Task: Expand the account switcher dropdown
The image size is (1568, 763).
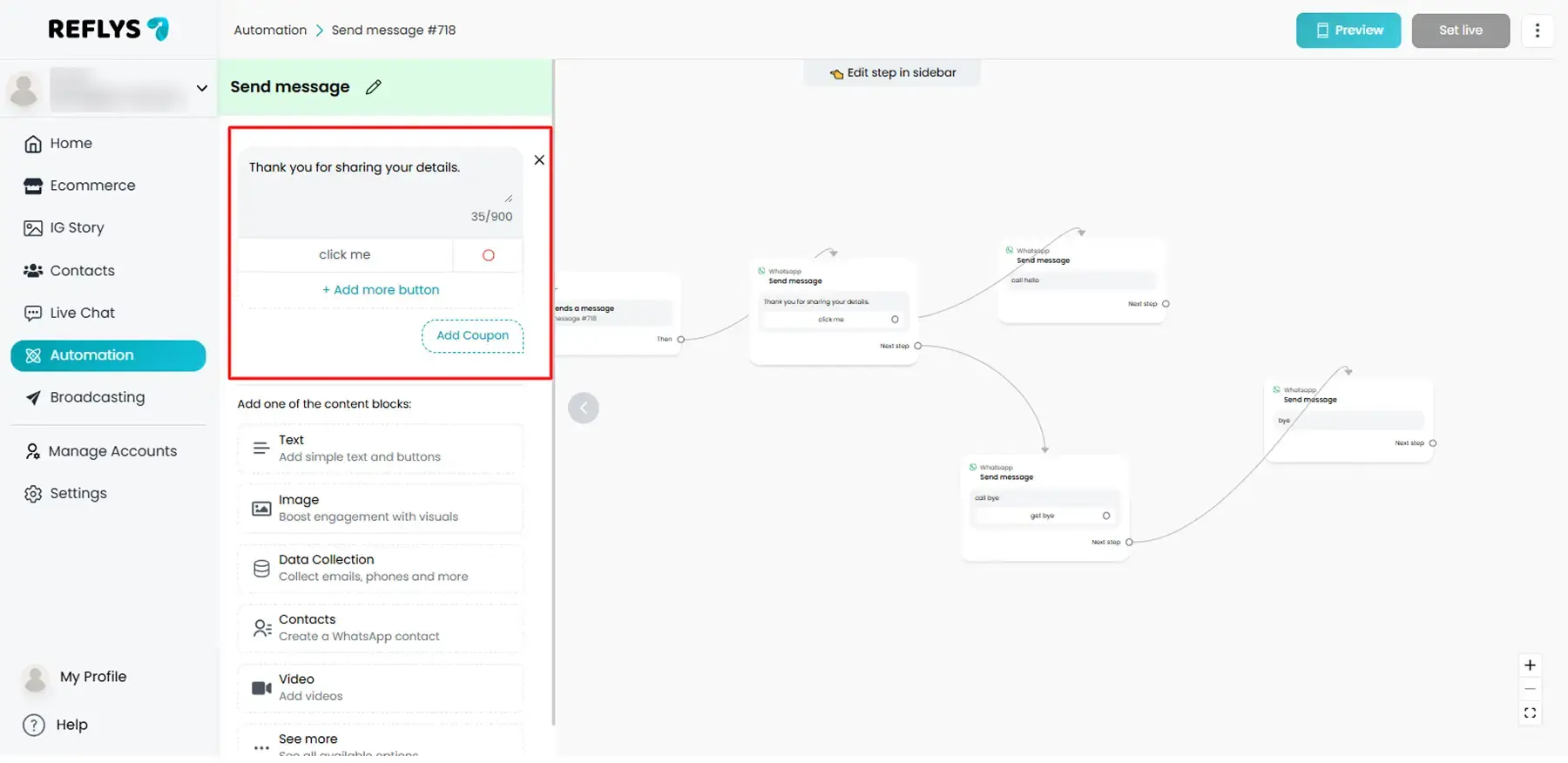Action: (x=201, y=88)
